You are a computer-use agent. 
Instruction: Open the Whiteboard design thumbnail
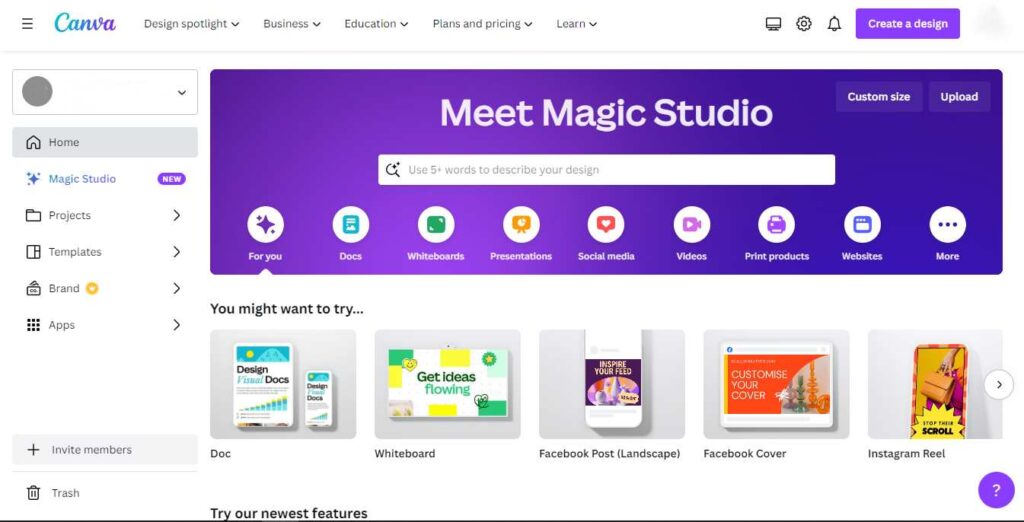point(448,384)
